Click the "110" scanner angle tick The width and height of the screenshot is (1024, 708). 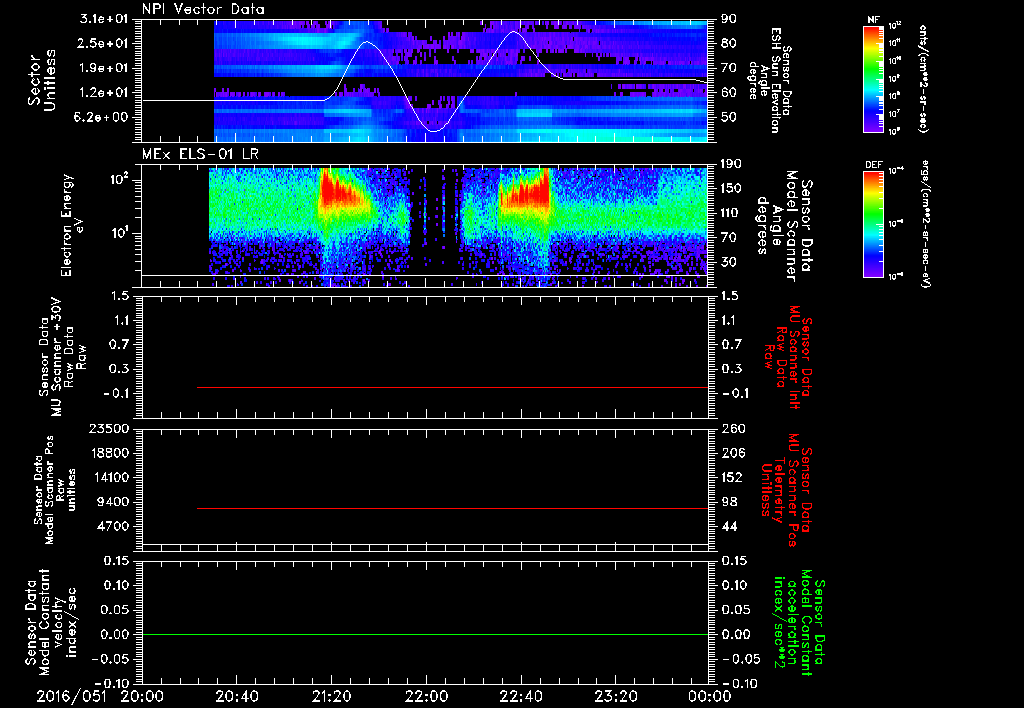(731, 213)
